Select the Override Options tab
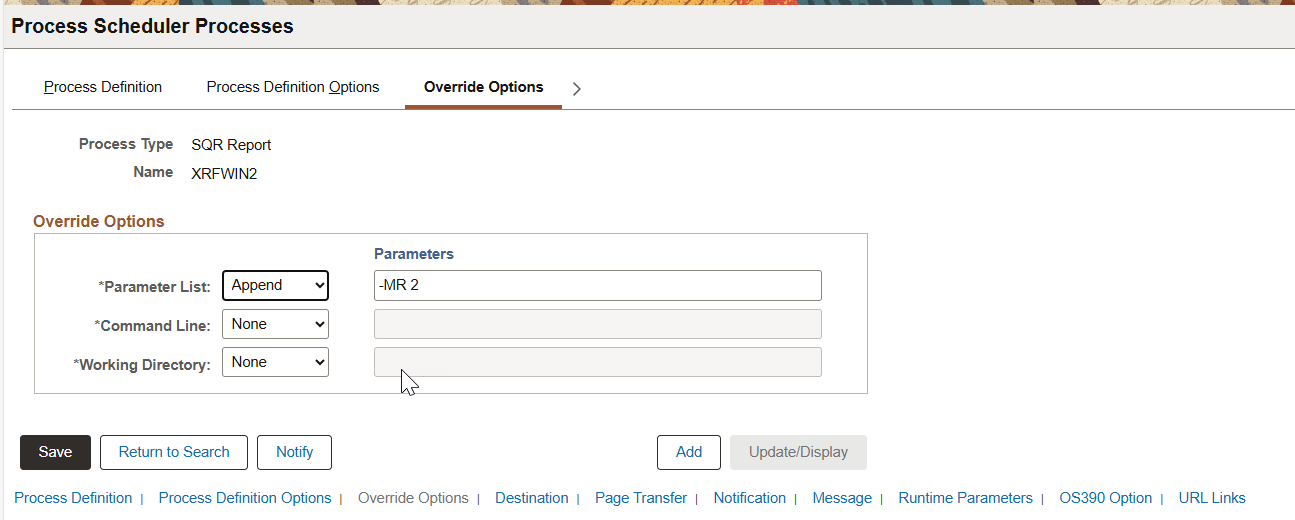Screen dimensions: 1295x520 (x=483, y=87)
